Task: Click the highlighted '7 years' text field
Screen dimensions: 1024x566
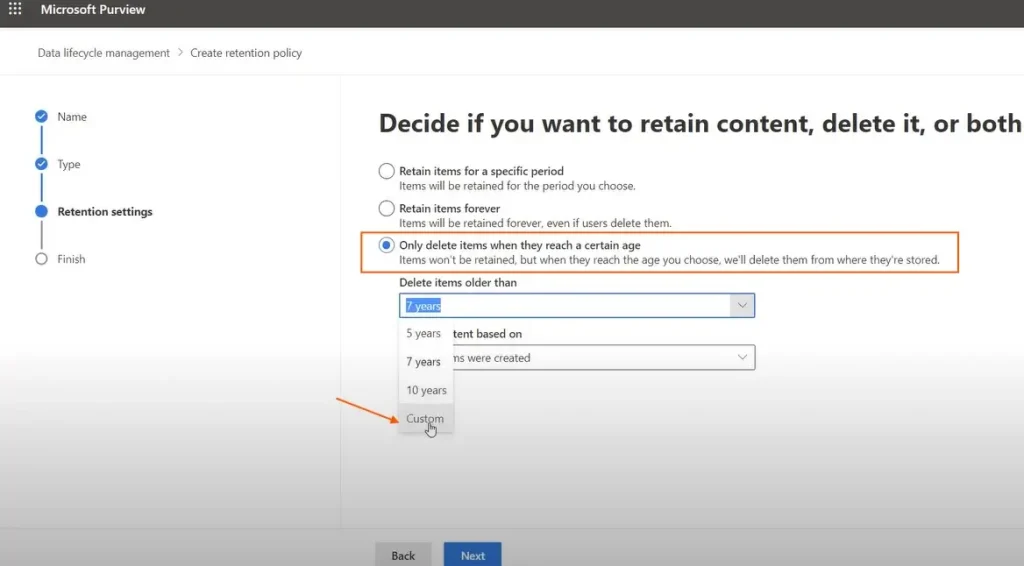Action: 565,306
